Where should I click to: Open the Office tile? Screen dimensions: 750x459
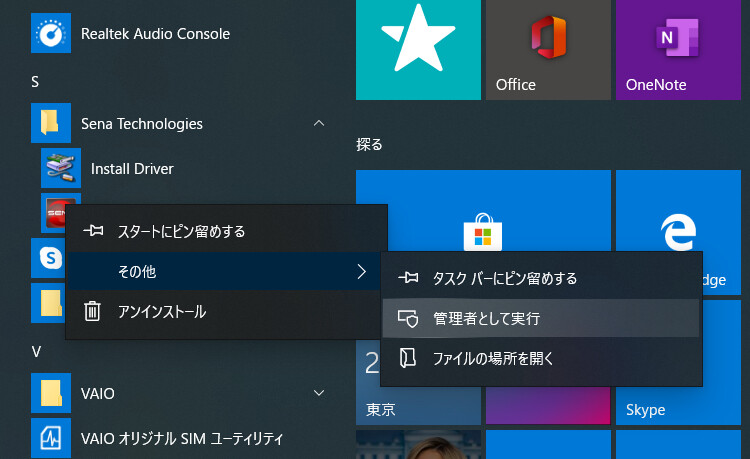point(548,50)
